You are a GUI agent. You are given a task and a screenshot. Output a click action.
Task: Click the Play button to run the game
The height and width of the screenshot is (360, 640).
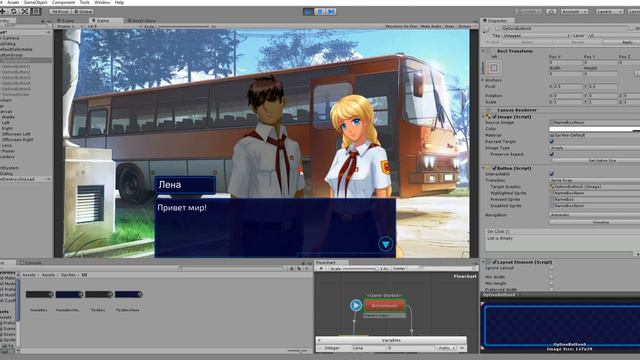309,12
